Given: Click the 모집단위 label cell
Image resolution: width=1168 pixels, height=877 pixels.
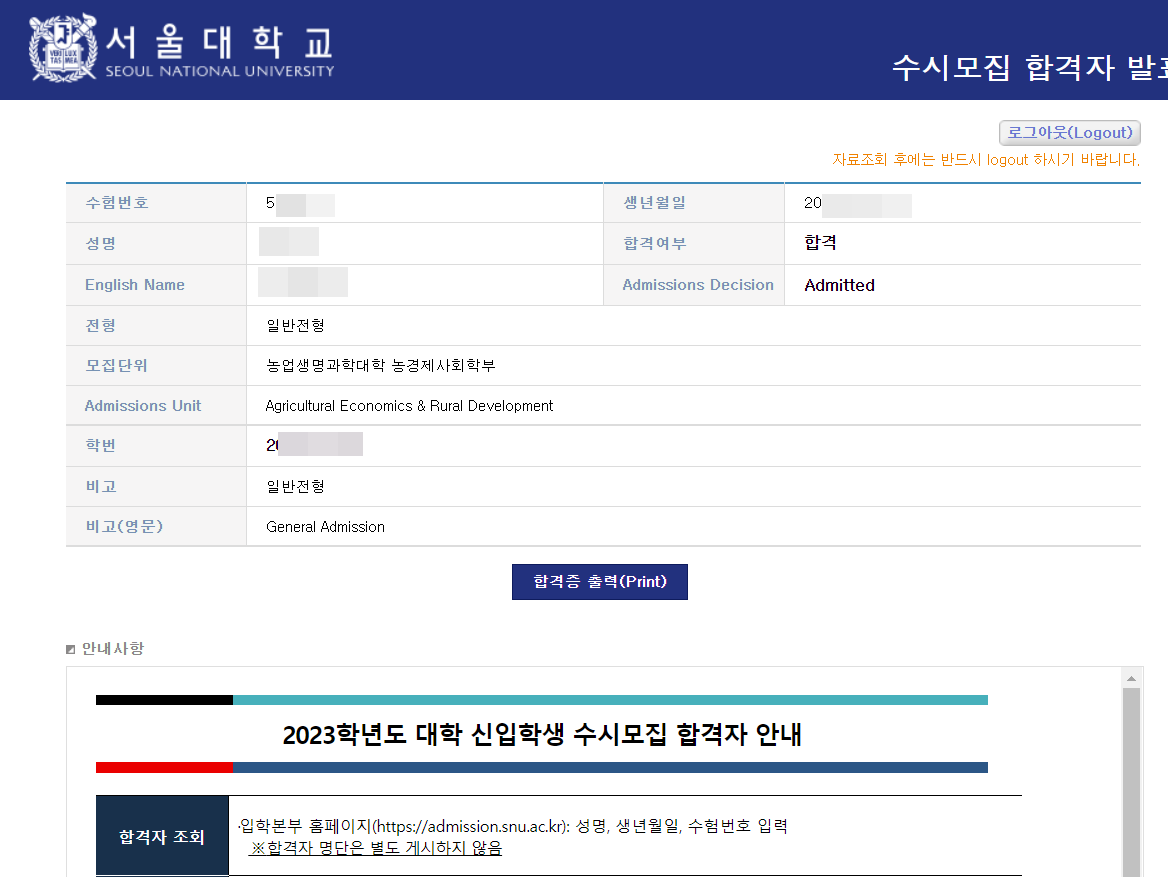Looking at the screenshot, I should tap(156, 366).
